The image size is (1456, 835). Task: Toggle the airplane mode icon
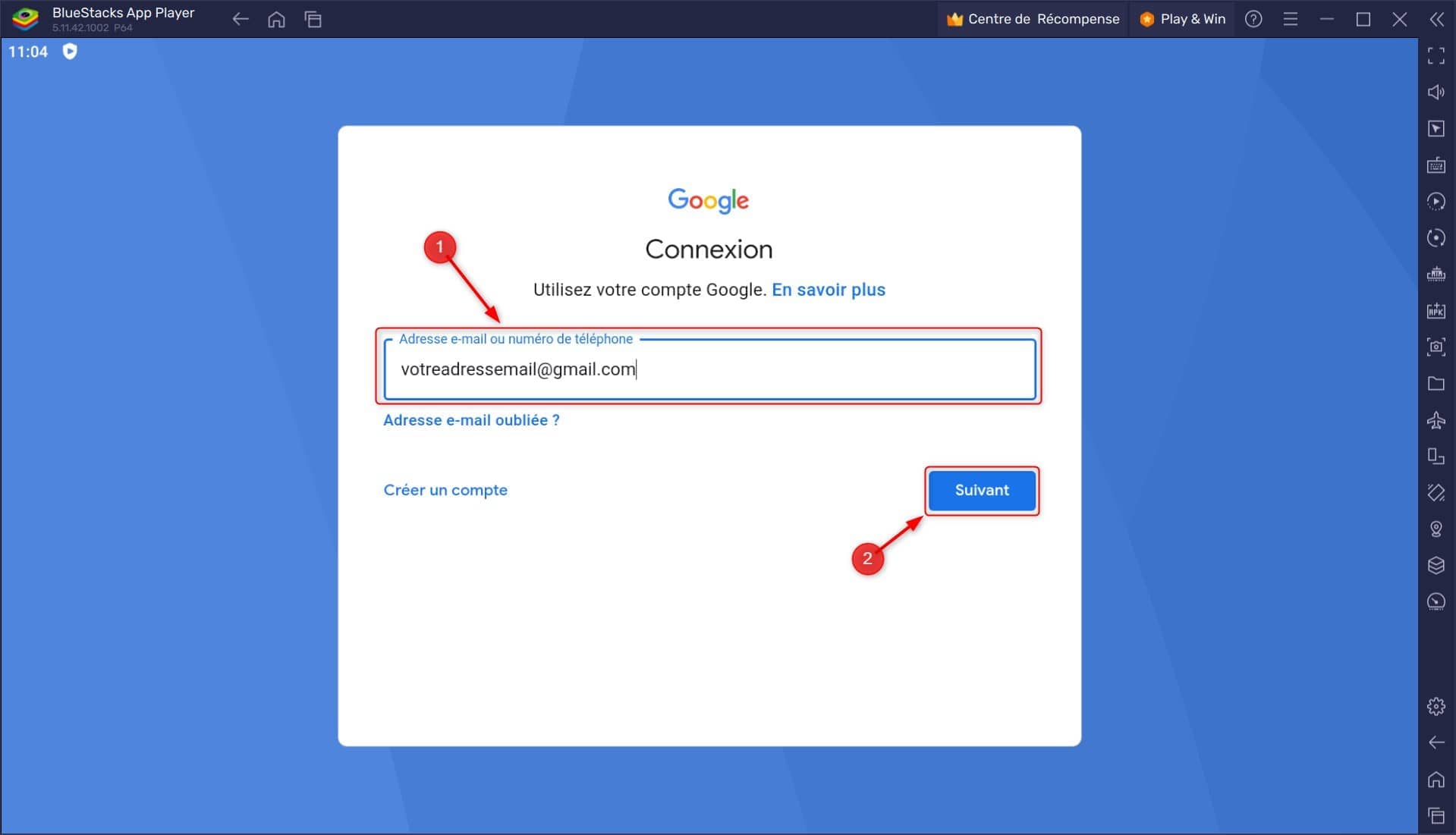pyautogui.click(x=1436, y=419)
